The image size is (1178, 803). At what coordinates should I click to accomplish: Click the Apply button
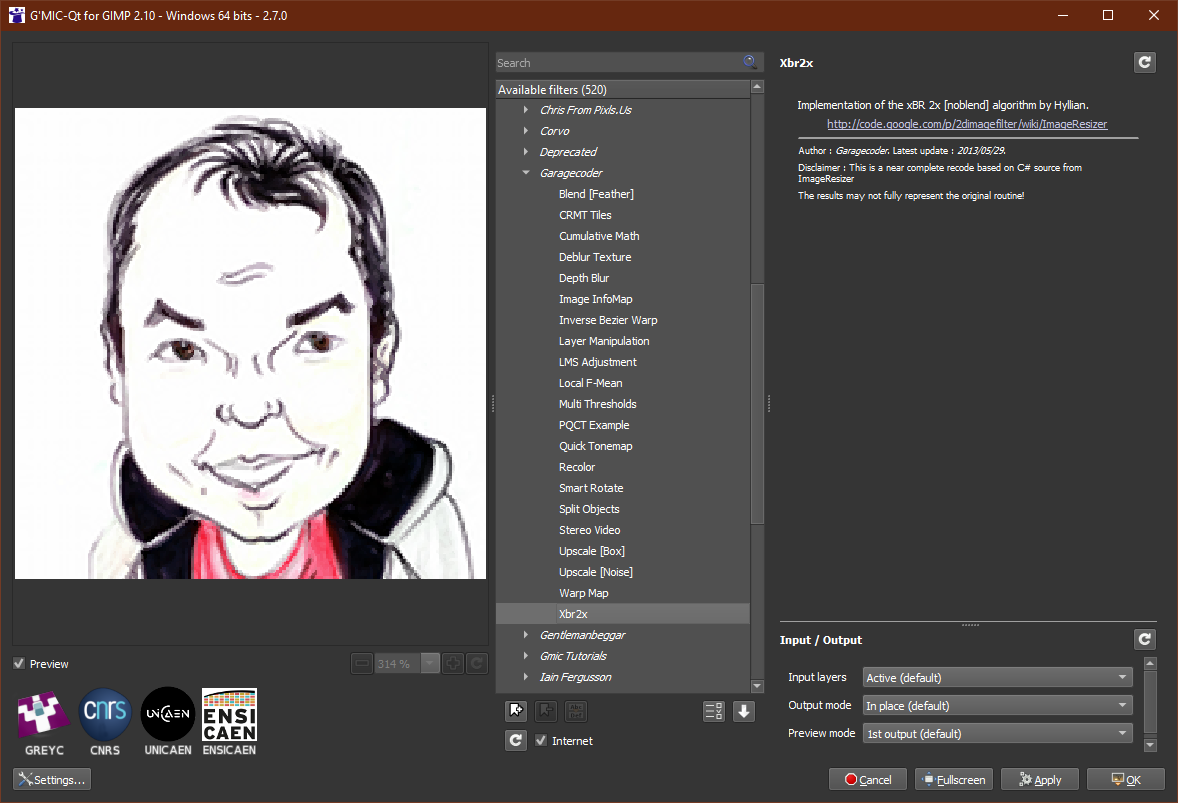pyautogui.click(x=1040, y=779)
